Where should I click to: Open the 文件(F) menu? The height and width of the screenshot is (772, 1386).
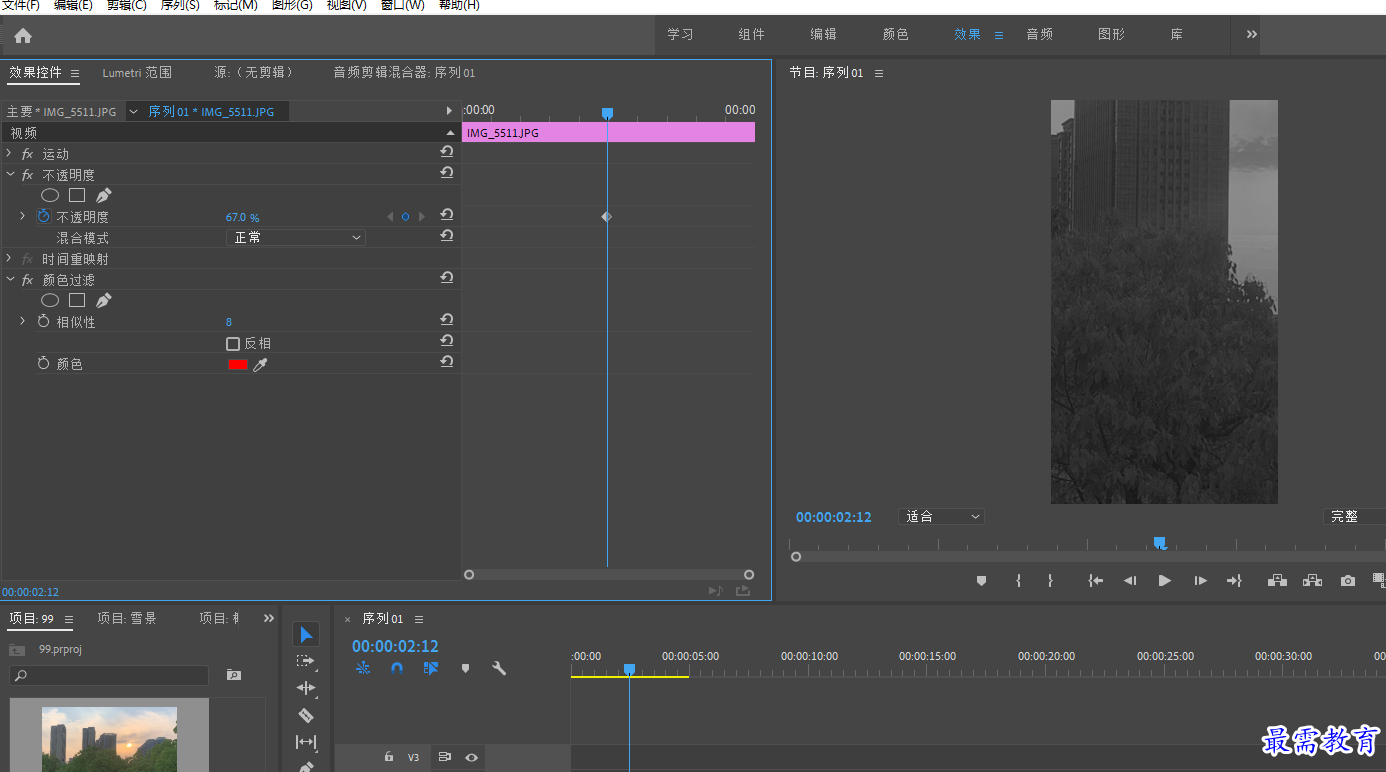20,6
